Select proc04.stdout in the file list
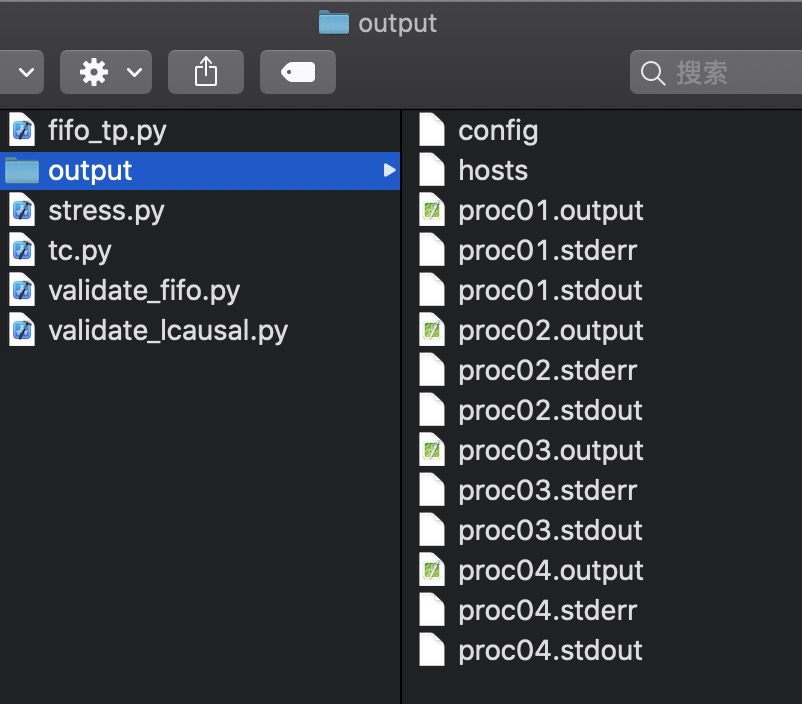This screenshot has width=802, height=704. (550, 650)
